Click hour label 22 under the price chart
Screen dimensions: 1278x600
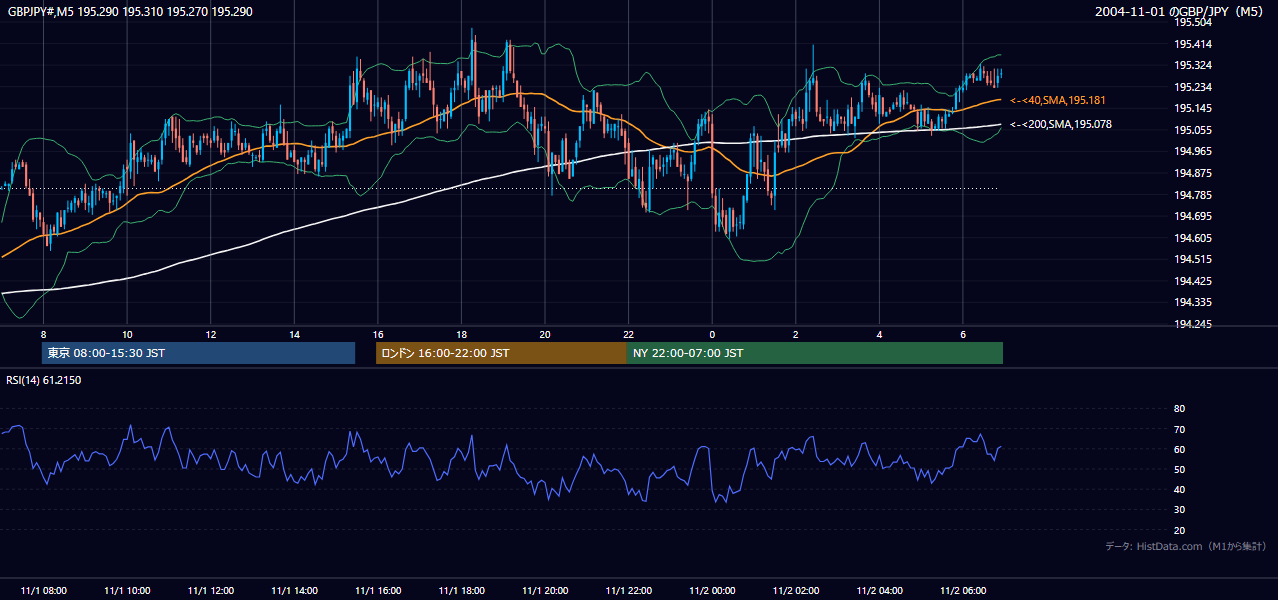629,334
